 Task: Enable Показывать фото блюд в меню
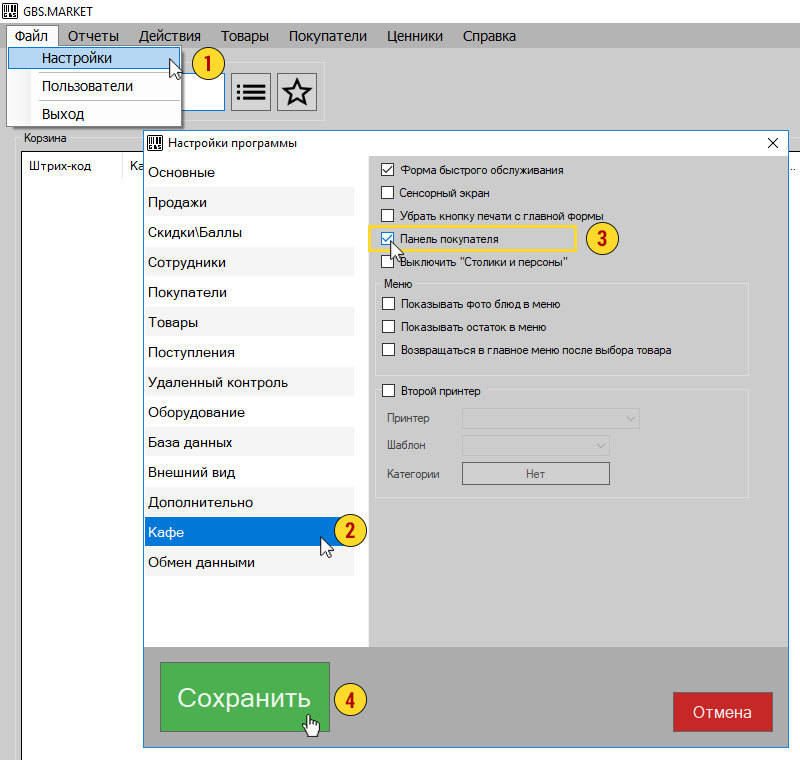[x=388, y=304]
